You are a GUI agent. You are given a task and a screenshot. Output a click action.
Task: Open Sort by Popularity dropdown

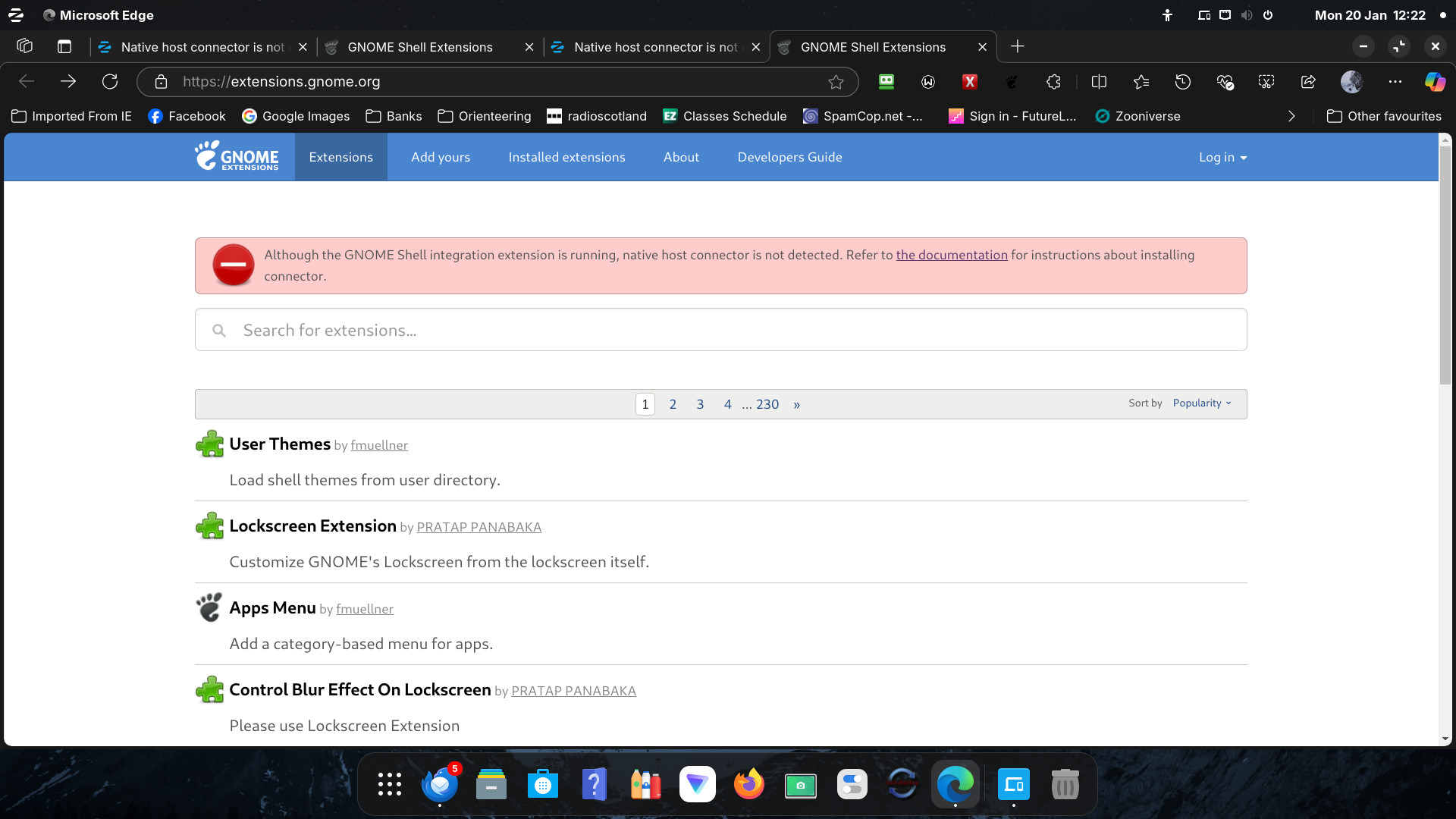point(1201,403)
